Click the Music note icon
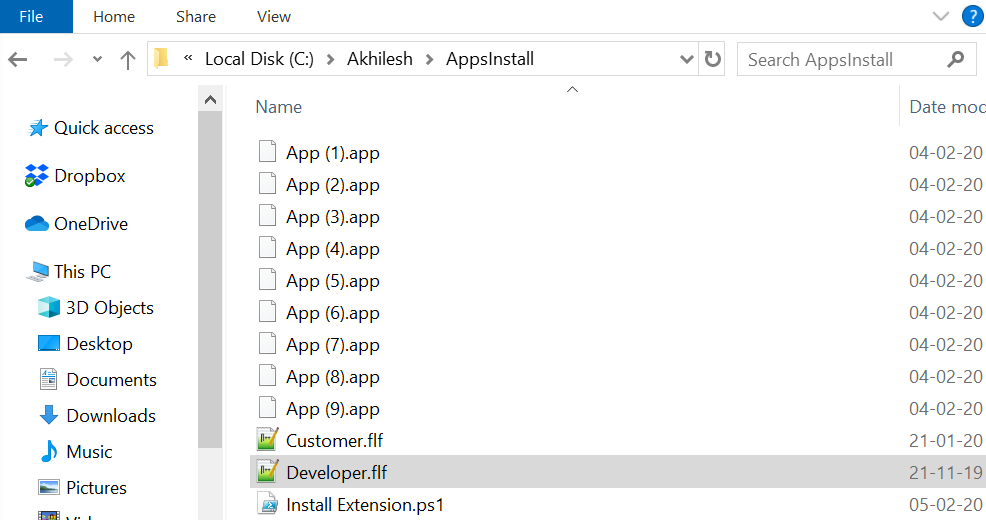This screenshot has height=520, width=986. 49,452
